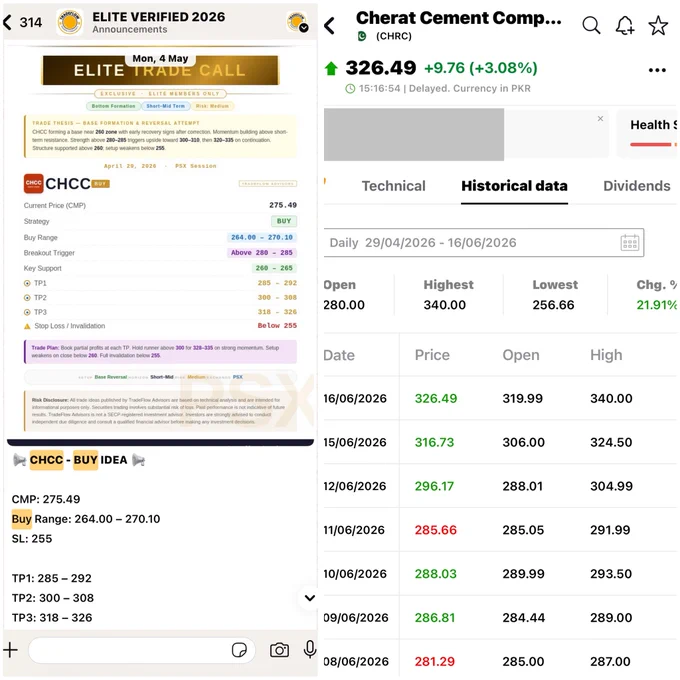Select the Historical data tab
The image size is (680, 680).
tap(514, 186)
